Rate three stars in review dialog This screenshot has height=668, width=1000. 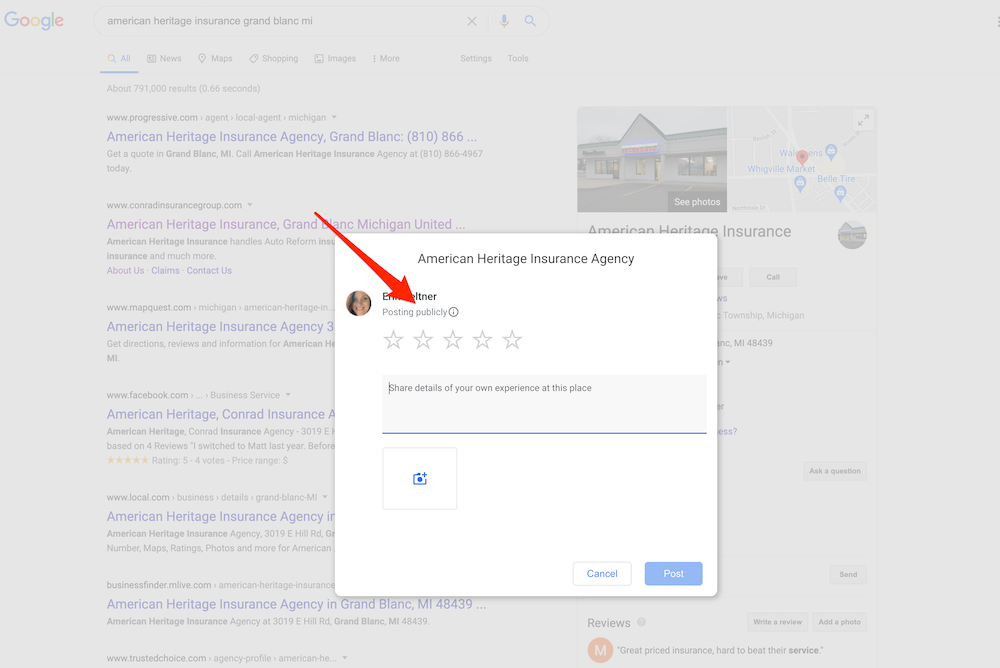point(453,340)
